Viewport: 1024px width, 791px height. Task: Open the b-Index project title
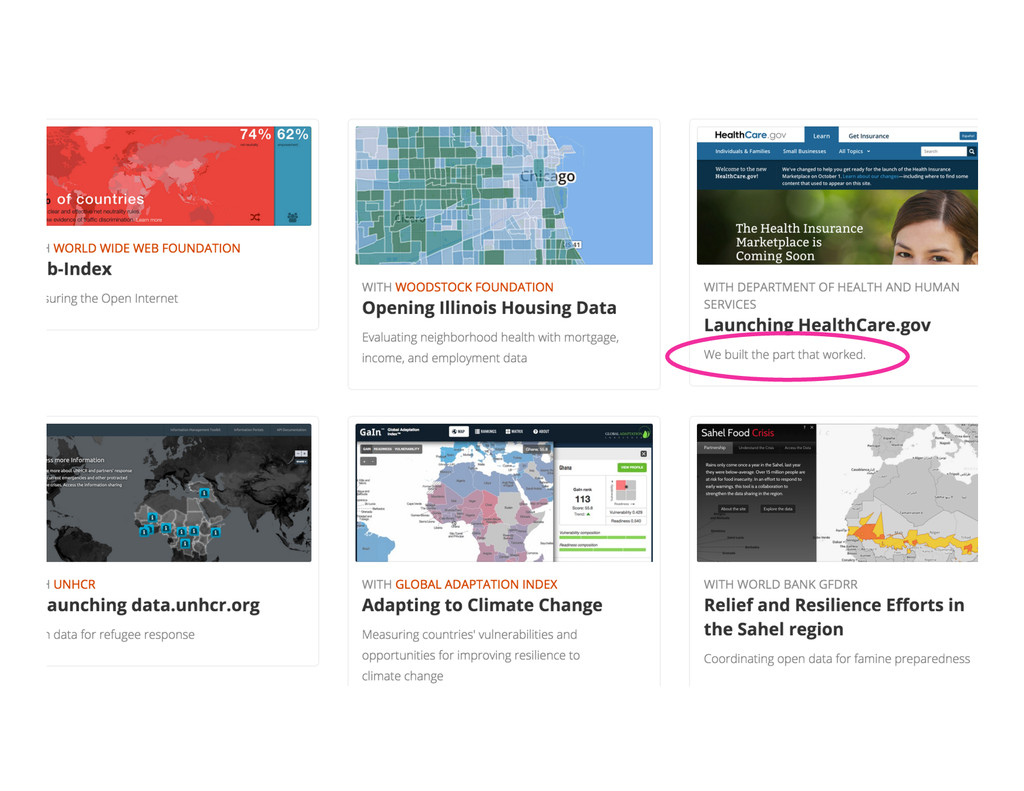point(79,268)
